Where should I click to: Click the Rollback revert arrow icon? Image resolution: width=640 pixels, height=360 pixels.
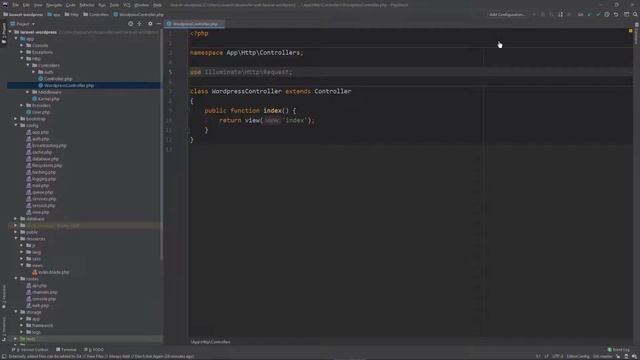point(616,14)
